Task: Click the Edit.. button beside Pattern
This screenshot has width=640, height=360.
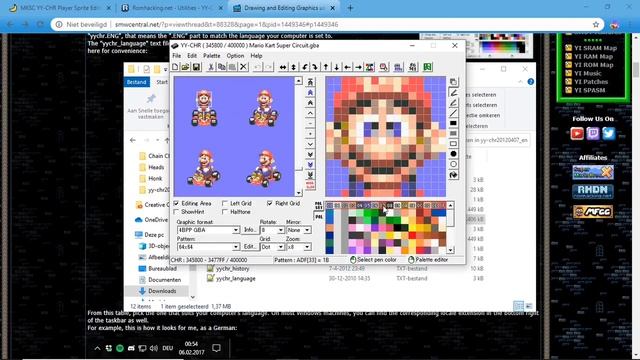Action: point(249,247)
